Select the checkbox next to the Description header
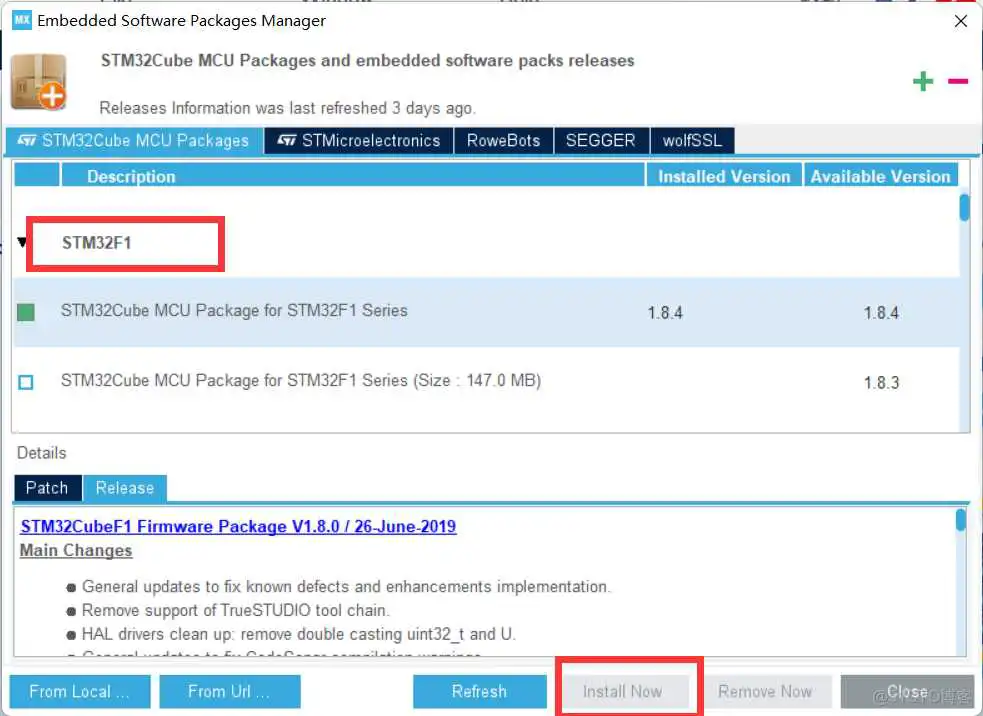 (36, 175)
